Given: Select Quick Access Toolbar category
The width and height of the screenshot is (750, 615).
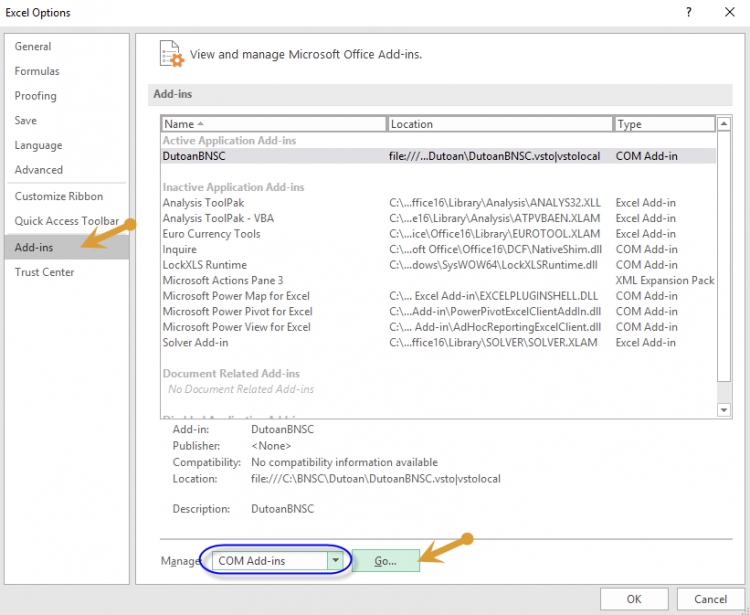Looking at the screenshot, I should click(66, 221).
